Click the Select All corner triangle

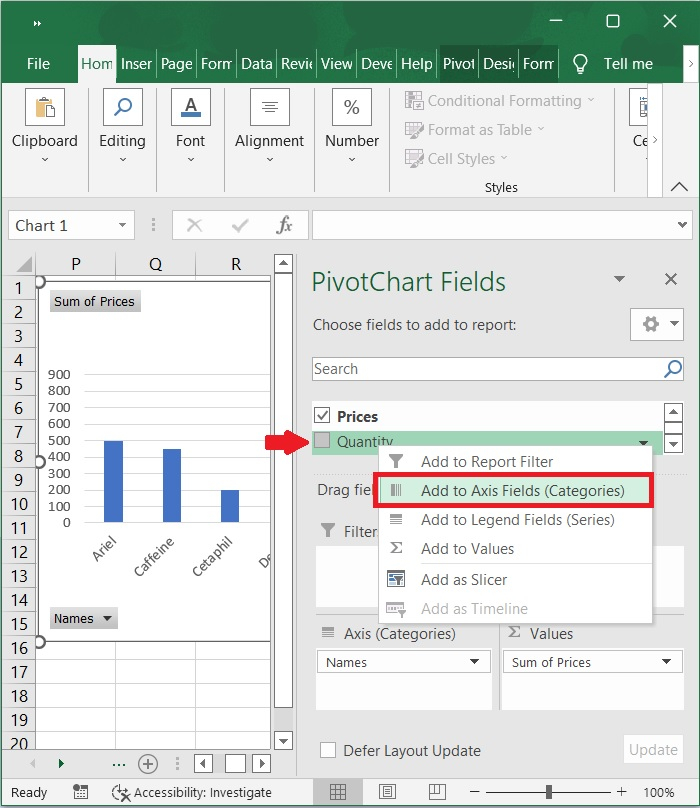24,264
